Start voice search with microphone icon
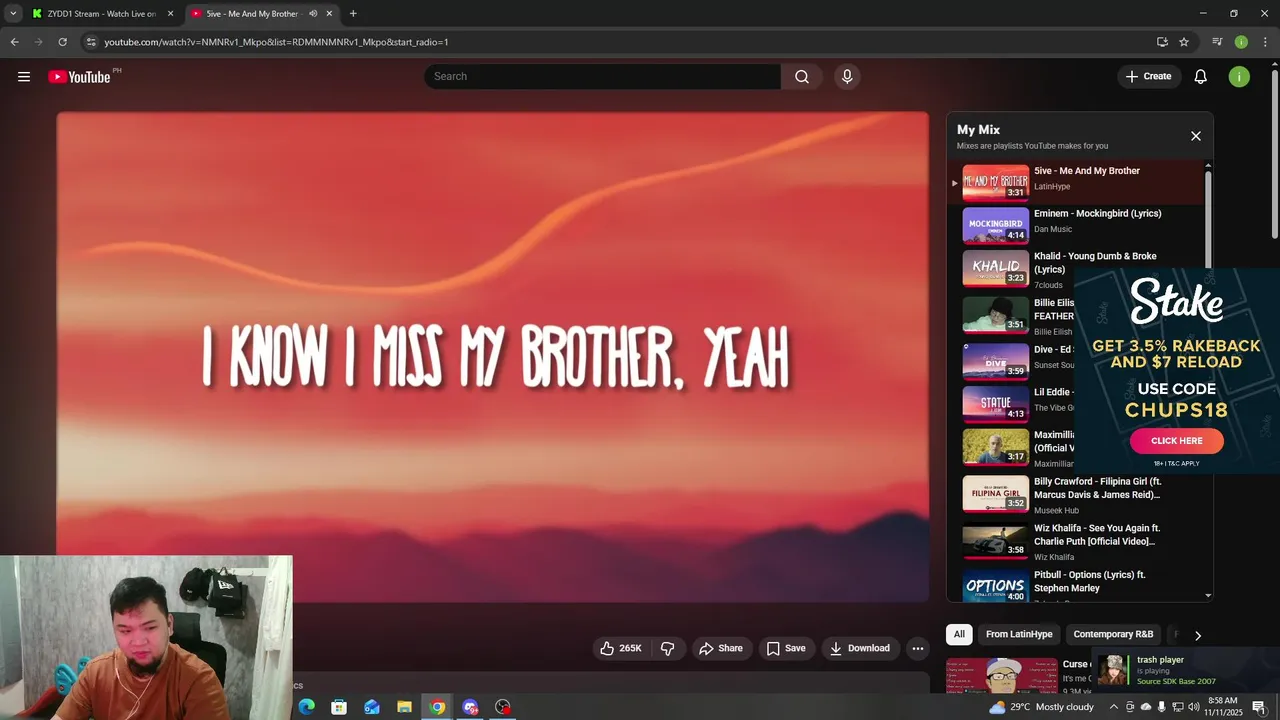1280x720 pixels. tap(847, 77)
